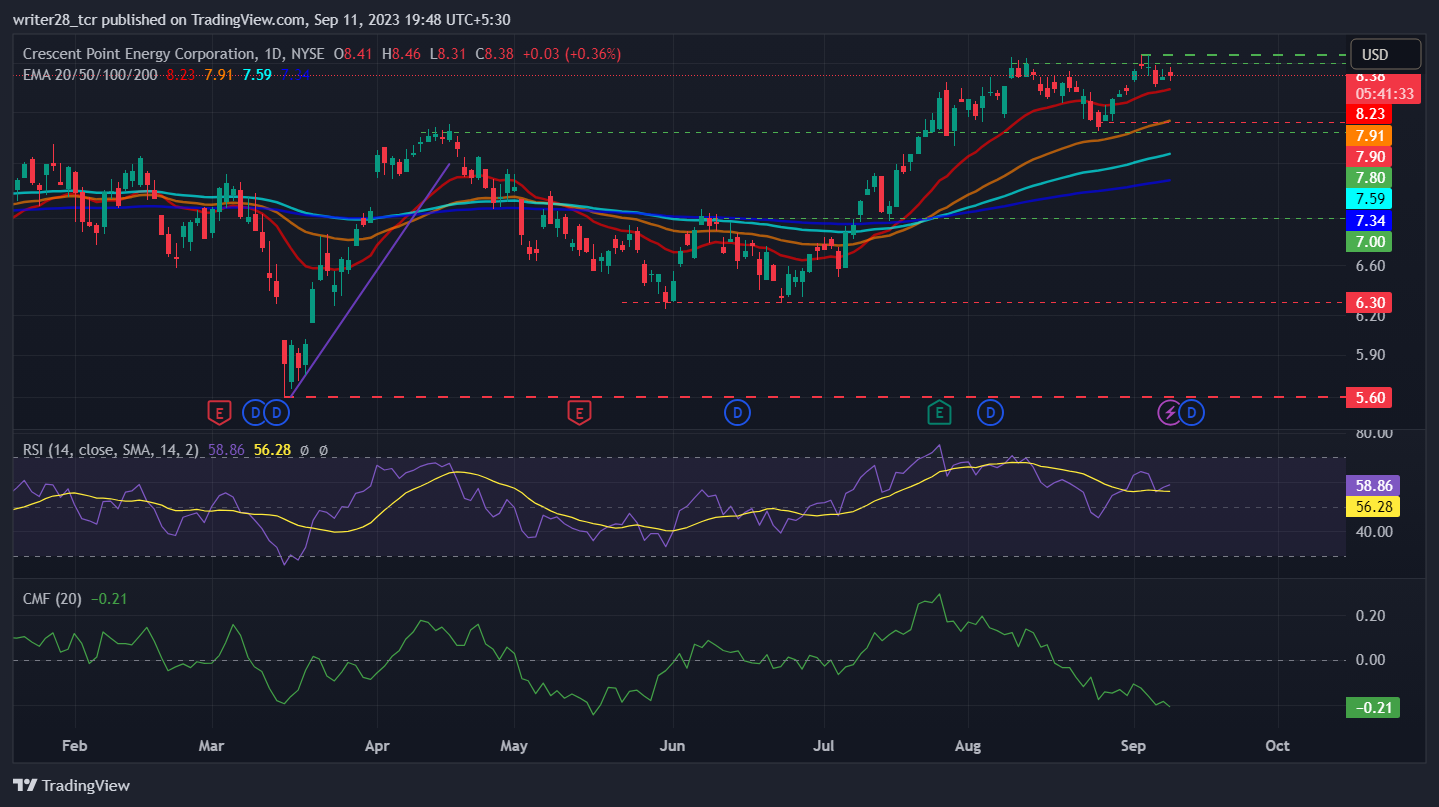Click the first of two March dividend markers
This screenshot has height=807, width=1439.
[255, 411]
